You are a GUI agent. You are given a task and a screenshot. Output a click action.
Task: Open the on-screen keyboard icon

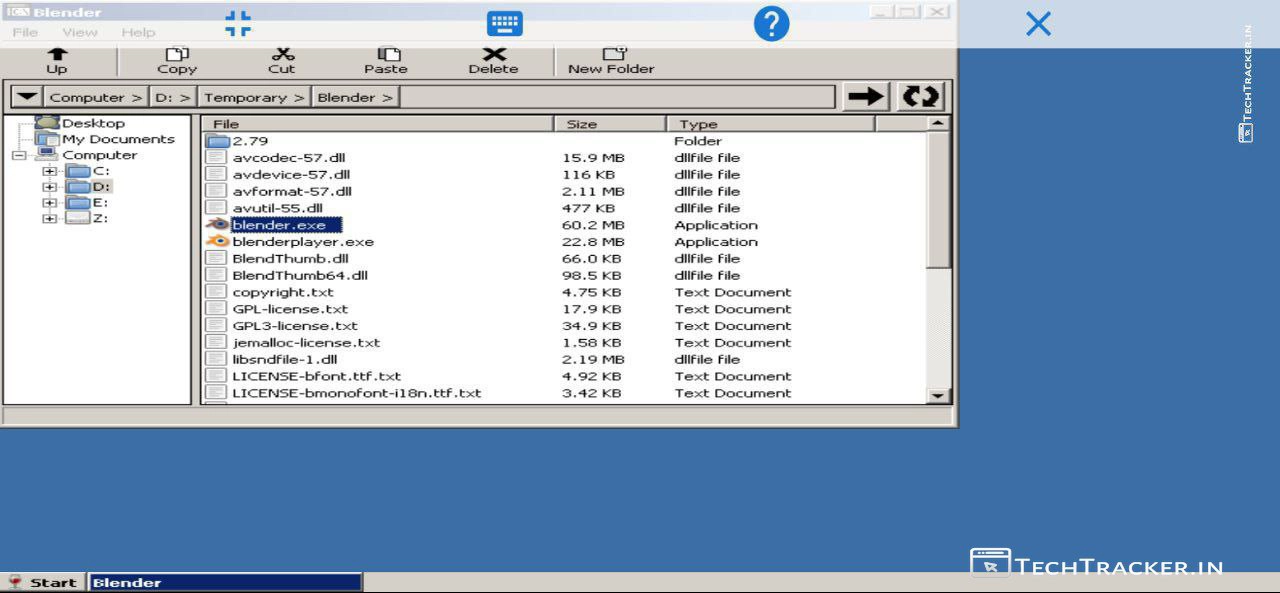pyautogui.click(x=505, y=24)
